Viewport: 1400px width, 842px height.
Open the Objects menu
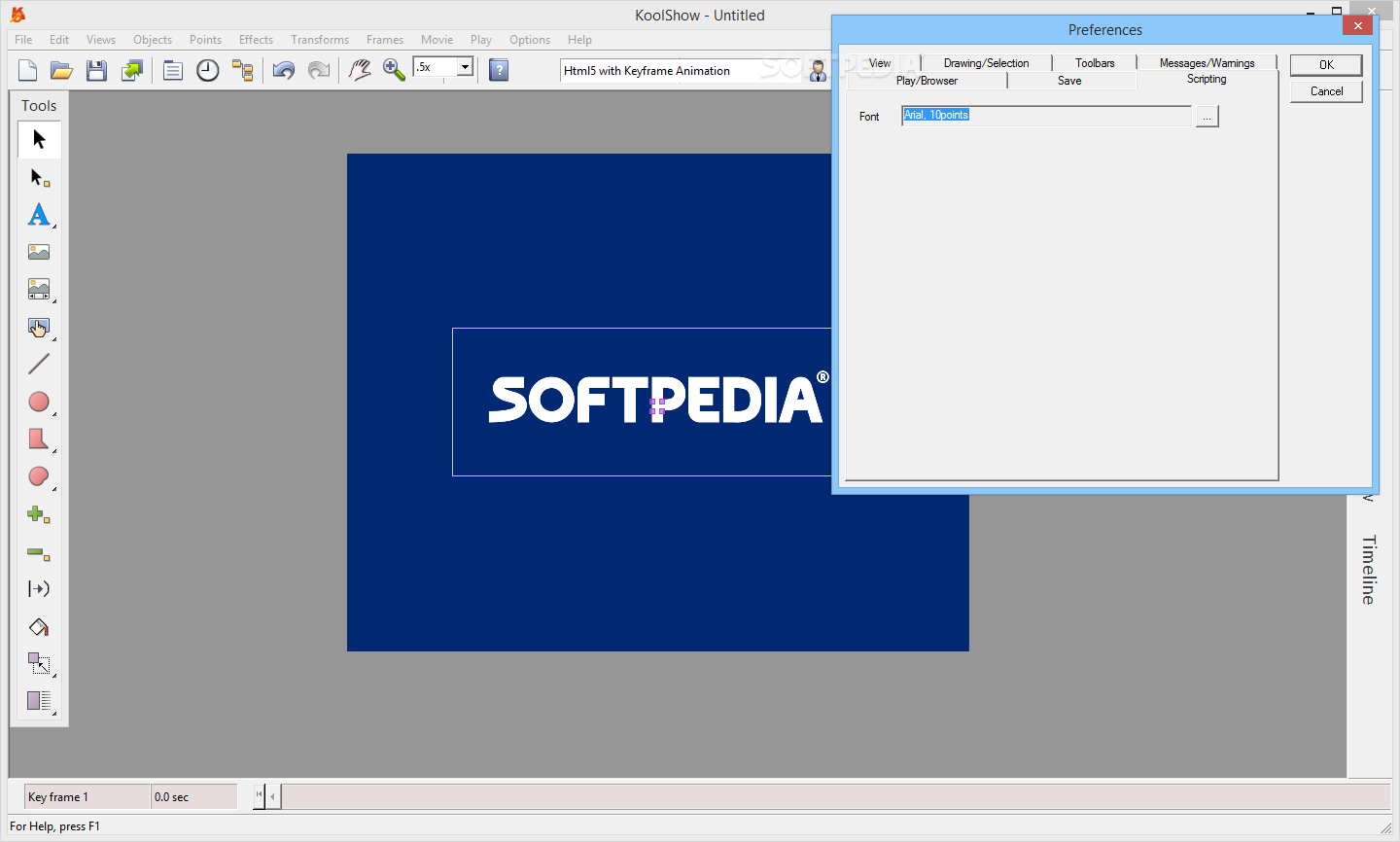click(153, 40)
